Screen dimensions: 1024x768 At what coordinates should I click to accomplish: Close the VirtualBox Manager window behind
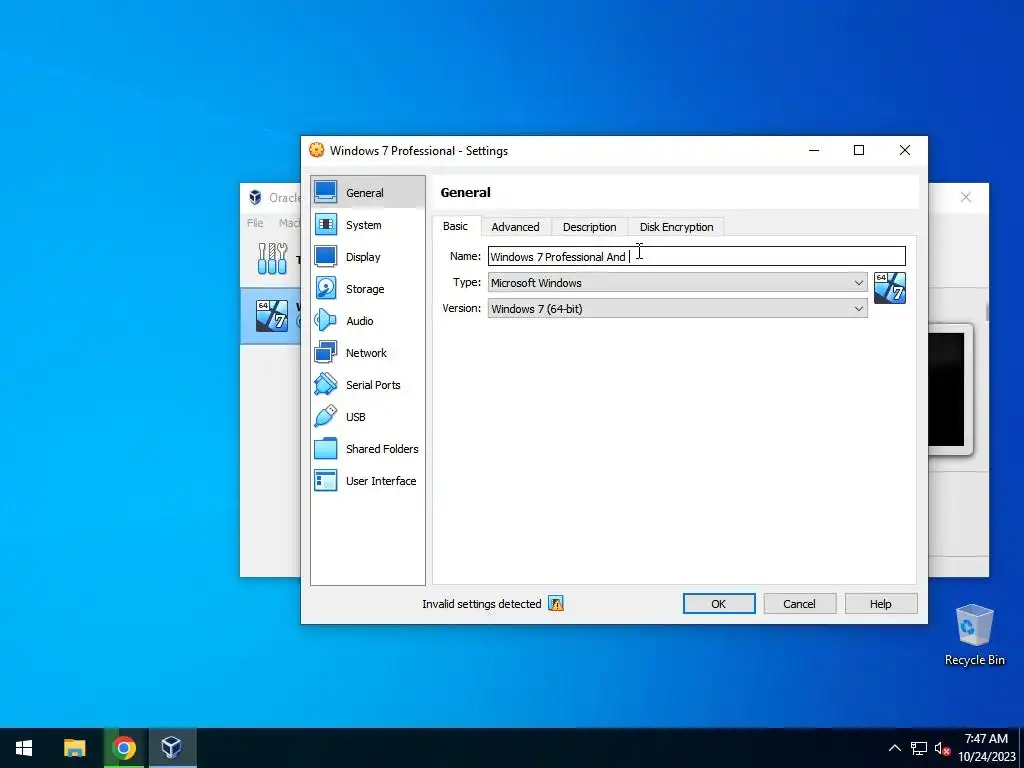[x=966, y=197]
